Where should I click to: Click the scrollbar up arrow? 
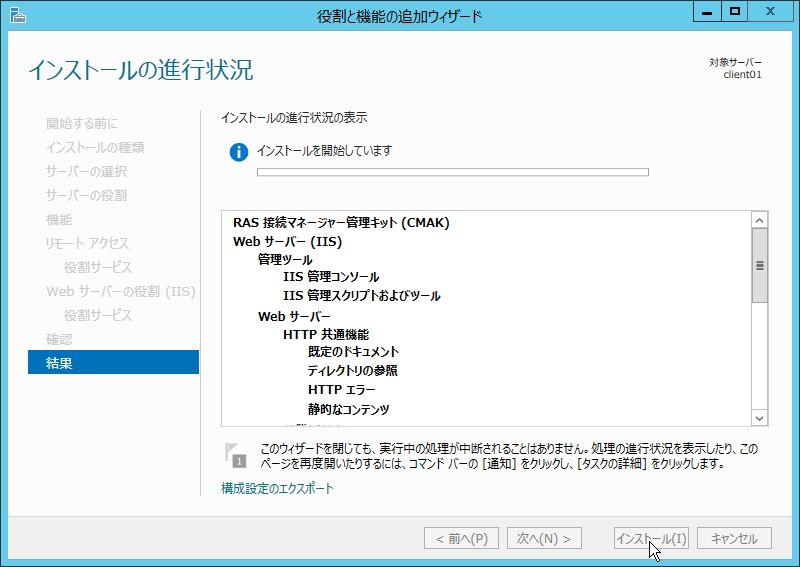(x=759, y=220)
